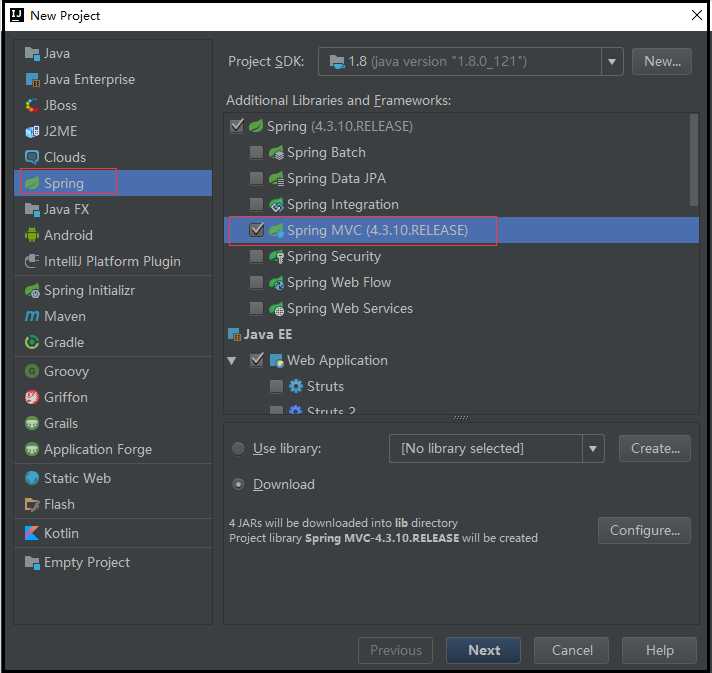Viewport: 712px width, 673px height.
Task: Select Maven project type
Action: coord(113,316)
